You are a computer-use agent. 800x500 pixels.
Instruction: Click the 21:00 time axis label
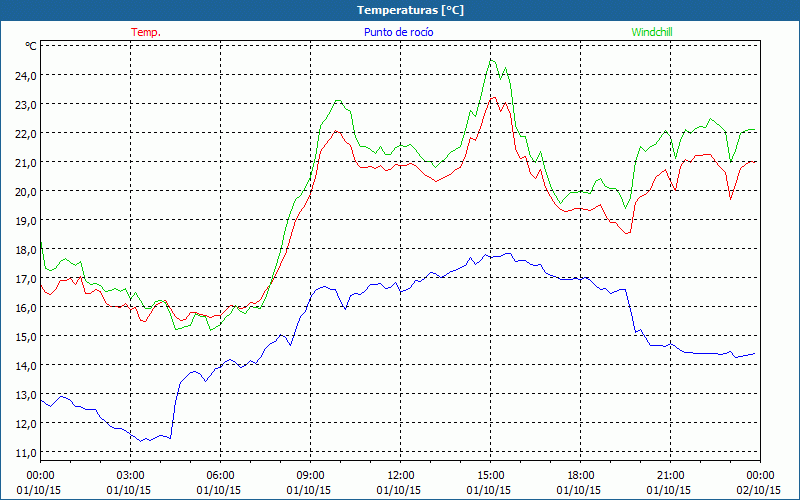tap(670, 476)
